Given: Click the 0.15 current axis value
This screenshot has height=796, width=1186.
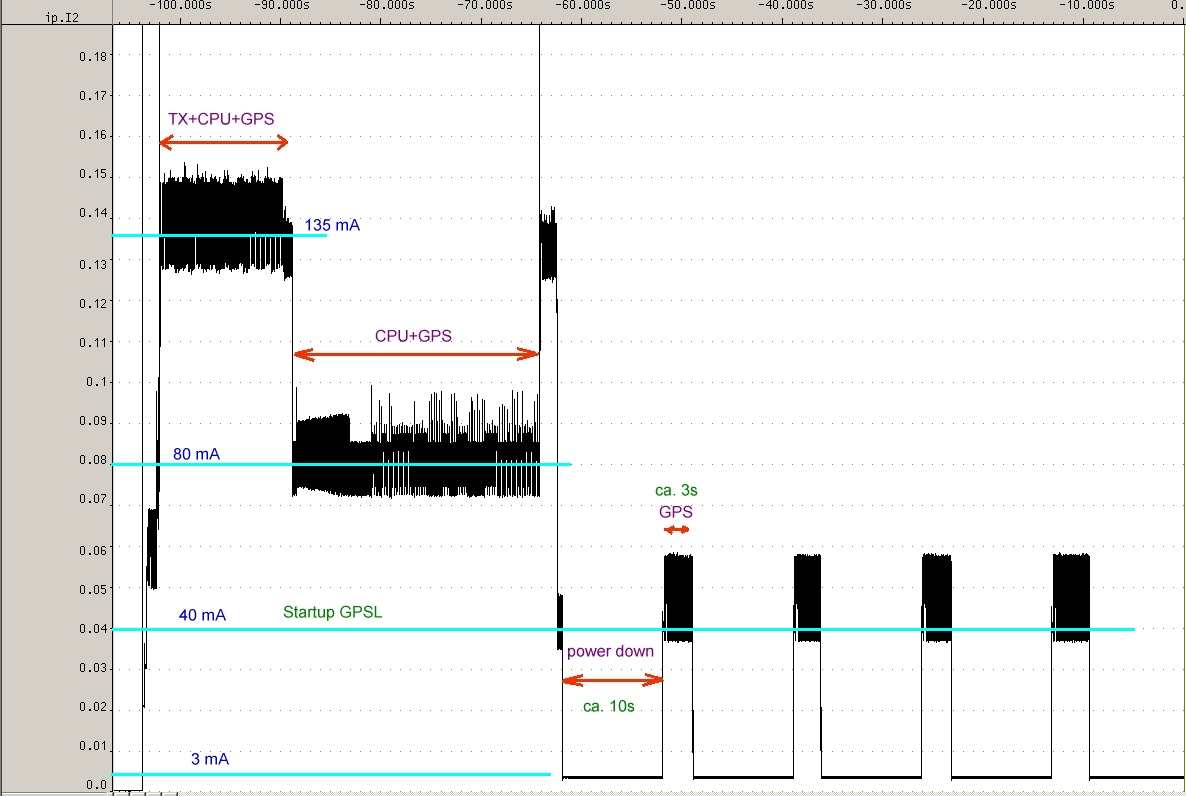Looking at the screenshot, I should pos(94,174).
